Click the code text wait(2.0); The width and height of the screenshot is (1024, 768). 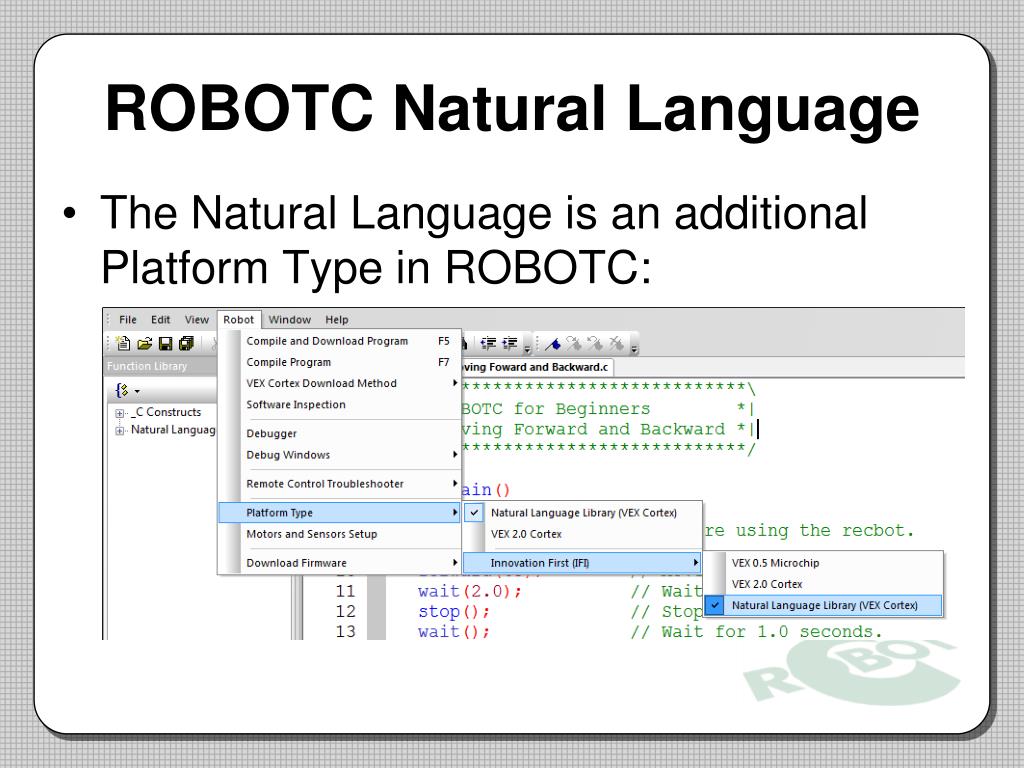tap(470, 592)
